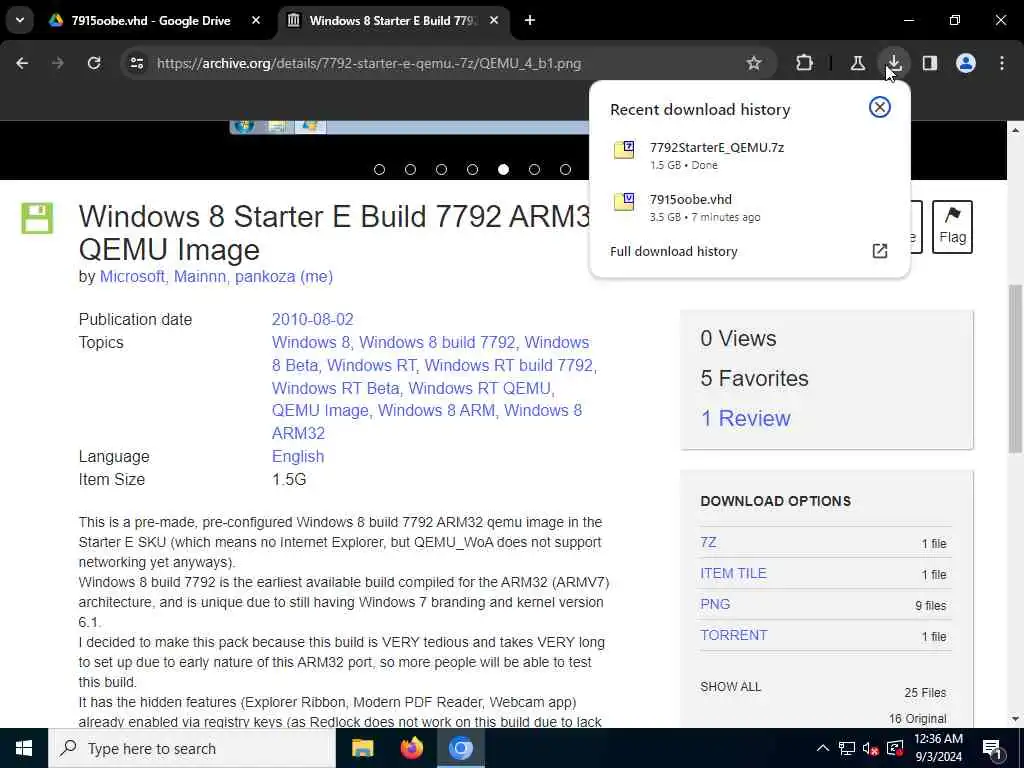Open the tab search dropdown arrow
This screenshot has width=1024, height=768.
(20, 20)
